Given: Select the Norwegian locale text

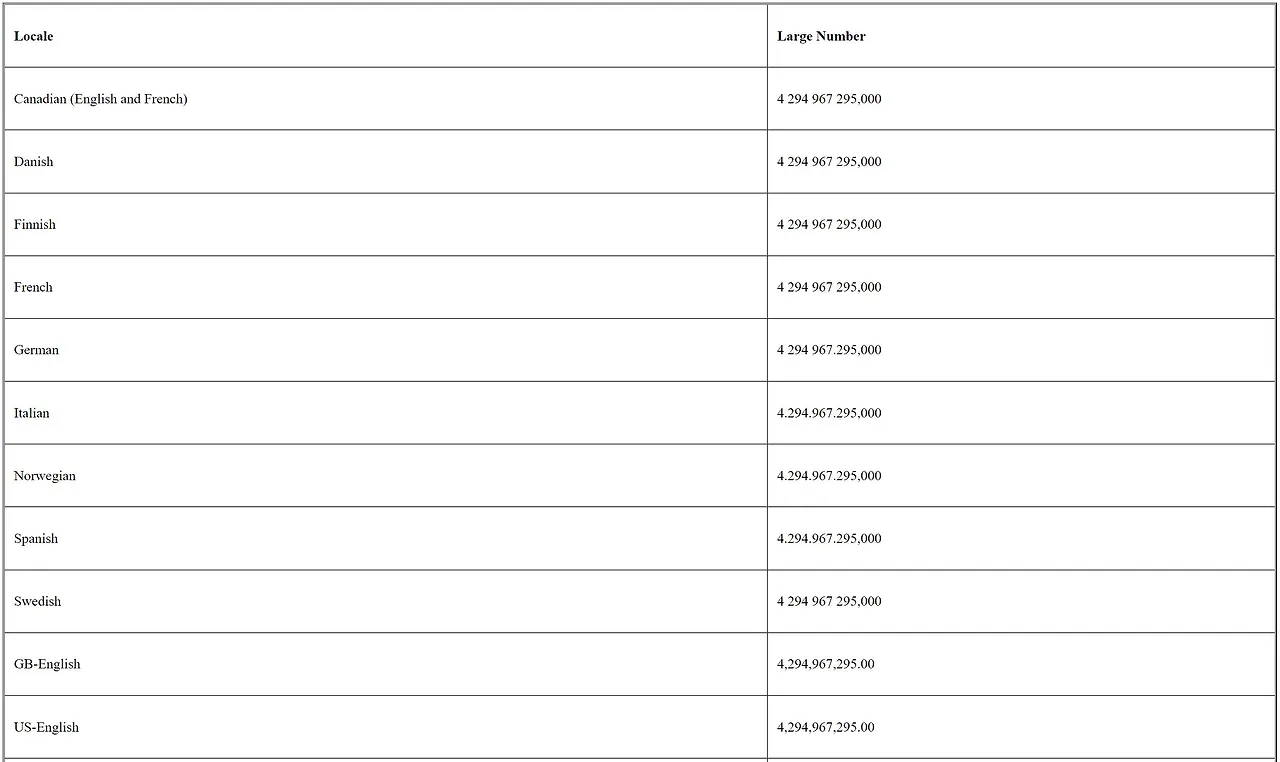Looking at the screenshot, I should (45, 476).
